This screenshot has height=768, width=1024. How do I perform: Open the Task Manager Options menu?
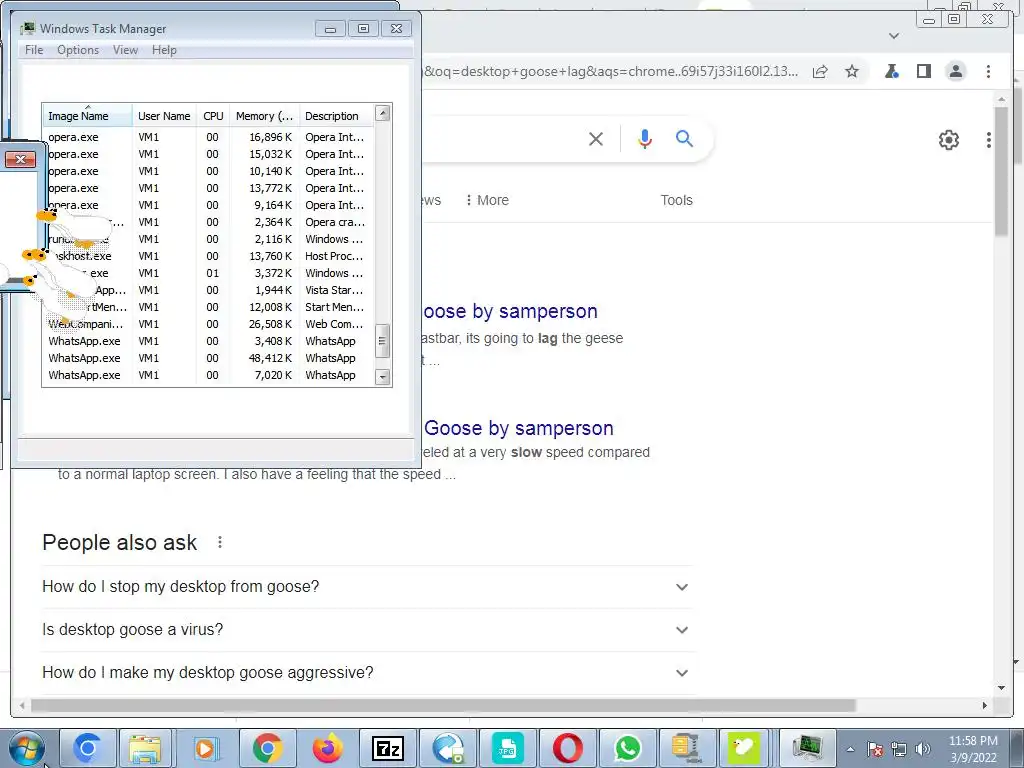tap(78, 50)
